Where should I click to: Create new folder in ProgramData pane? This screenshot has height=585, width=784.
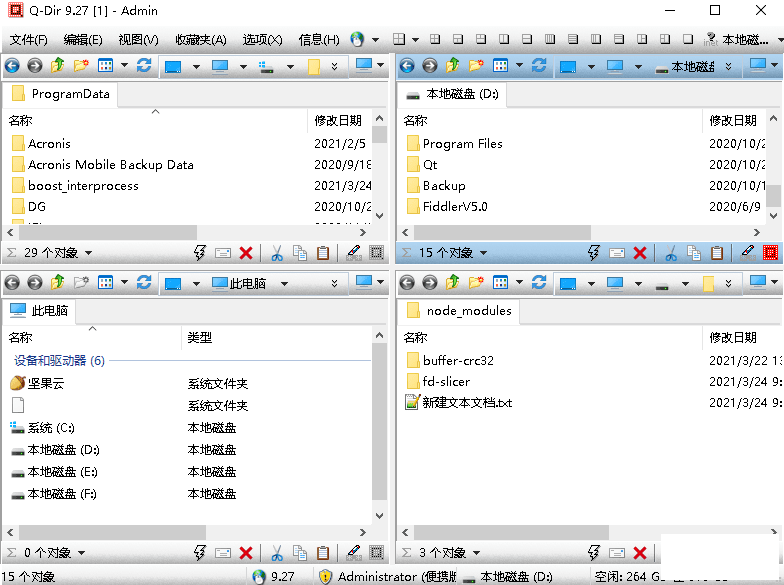[81, 66]
